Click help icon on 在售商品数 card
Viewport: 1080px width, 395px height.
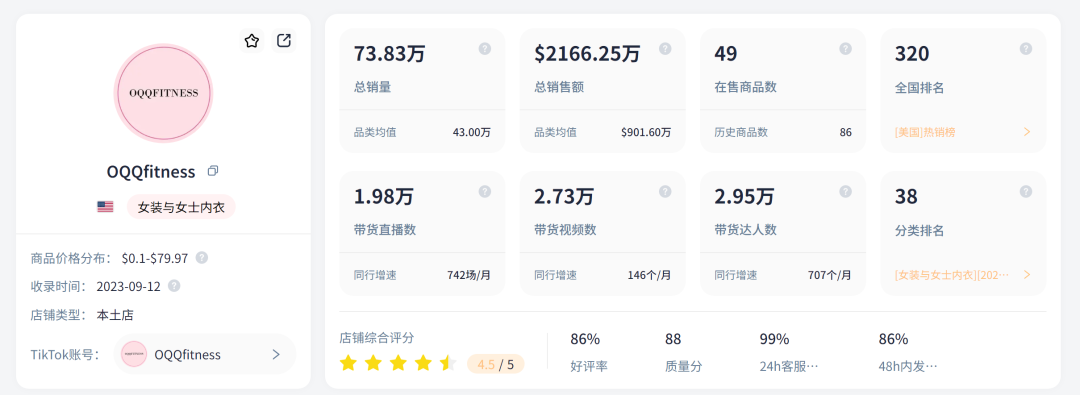pyautogui.click(x=846, y=48)
